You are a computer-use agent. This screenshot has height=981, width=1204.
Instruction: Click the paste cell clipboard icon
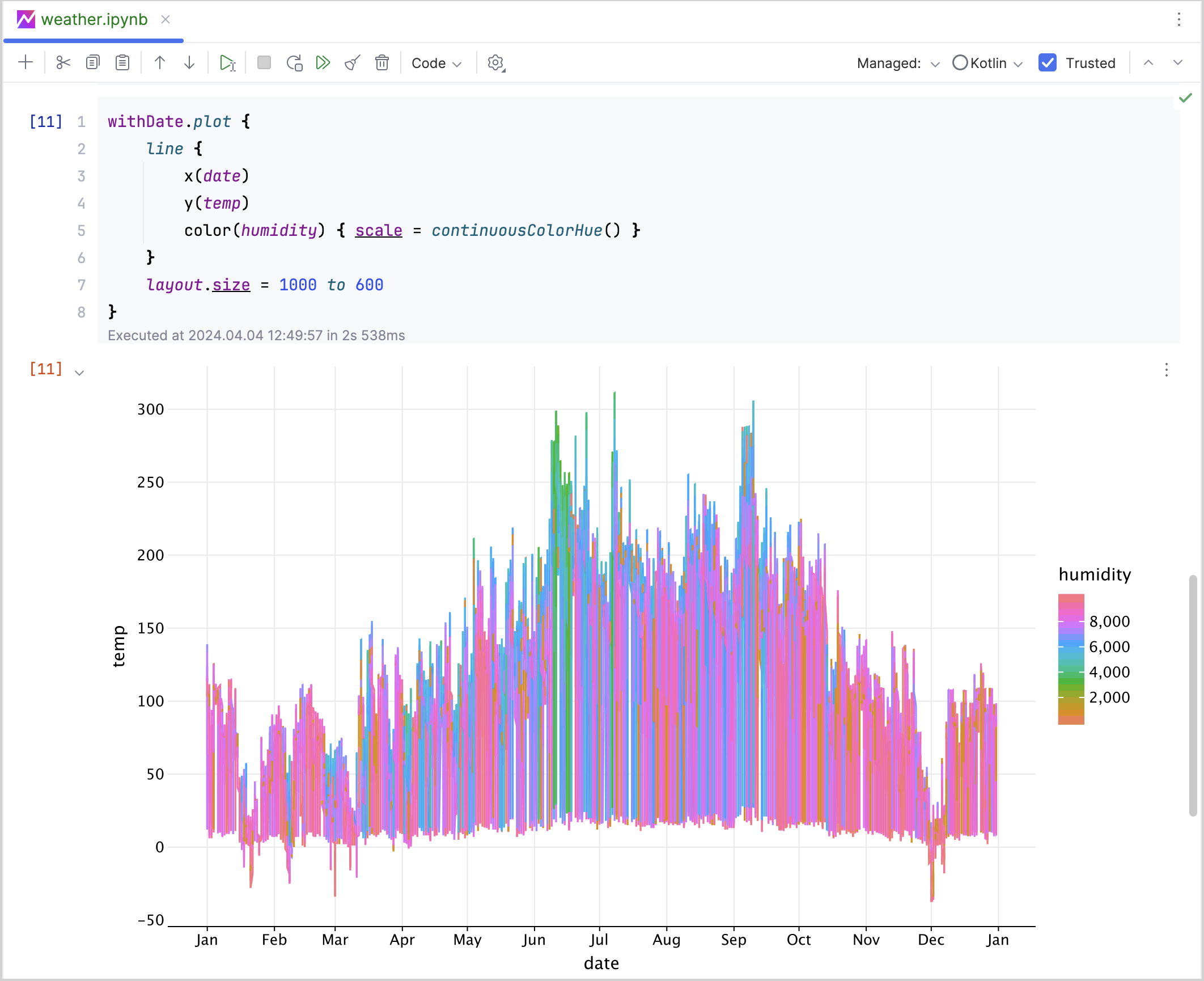pyautogui.click(x=122, y=63)
